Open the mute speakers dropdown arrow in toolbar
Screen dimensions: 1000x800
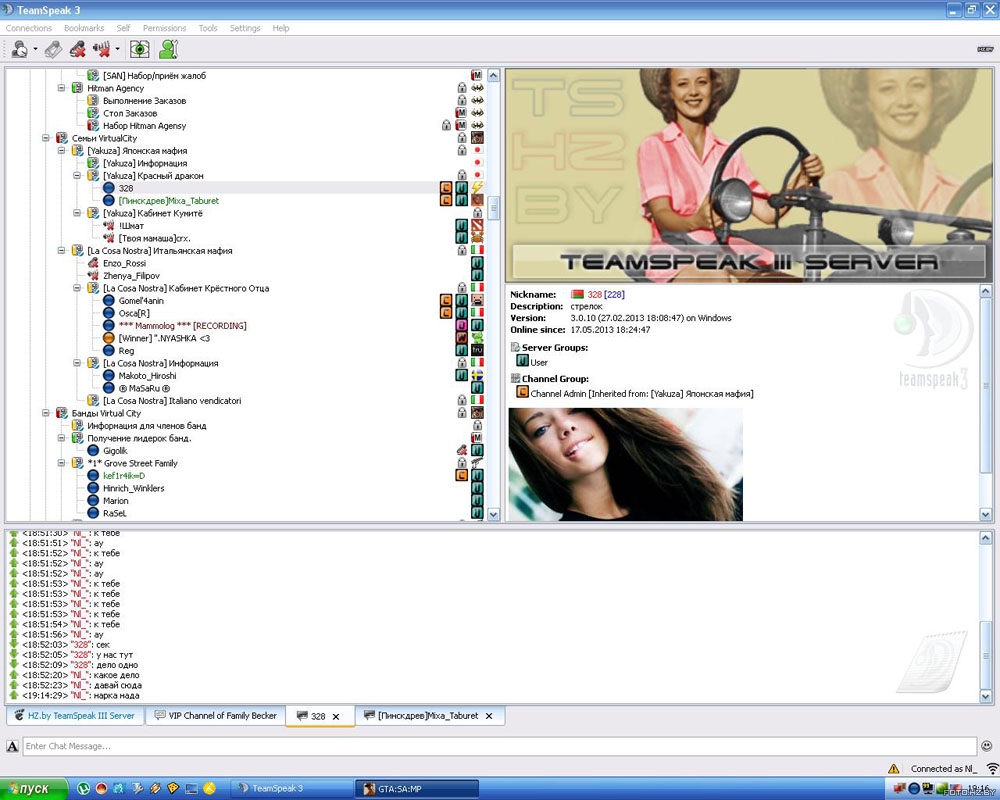117,48
